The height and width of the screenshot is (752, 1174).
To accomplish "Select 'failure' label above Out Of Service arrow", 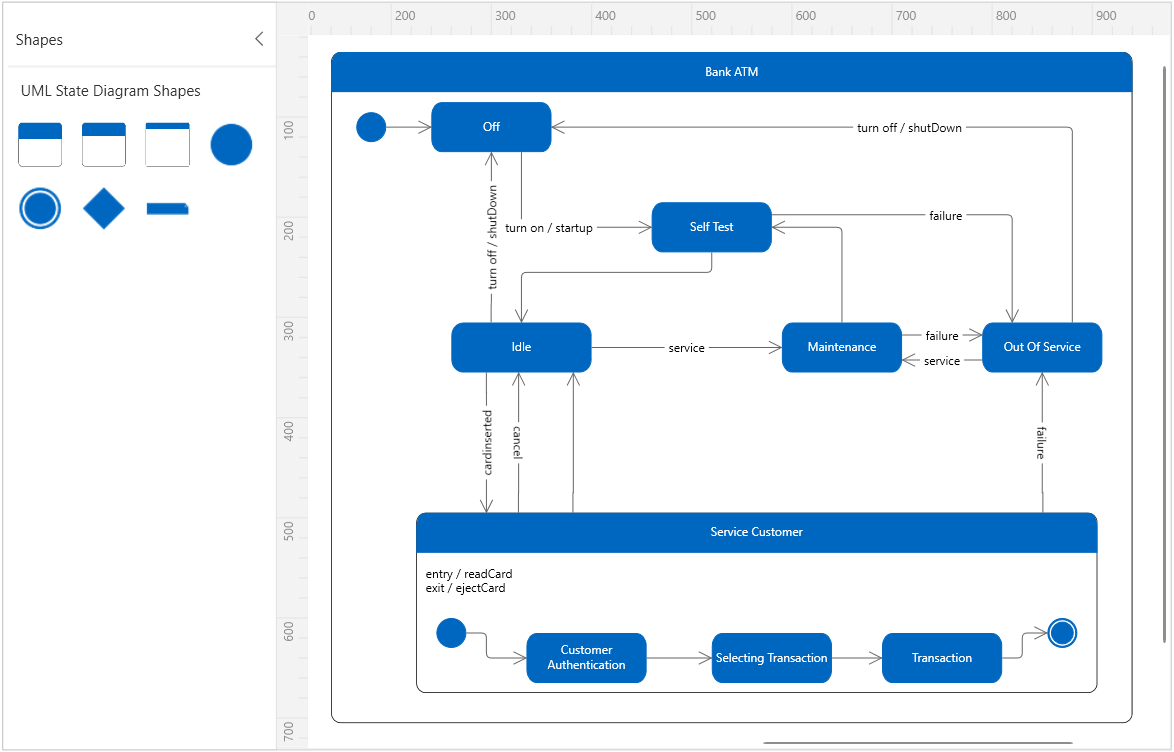I will 946,216.
